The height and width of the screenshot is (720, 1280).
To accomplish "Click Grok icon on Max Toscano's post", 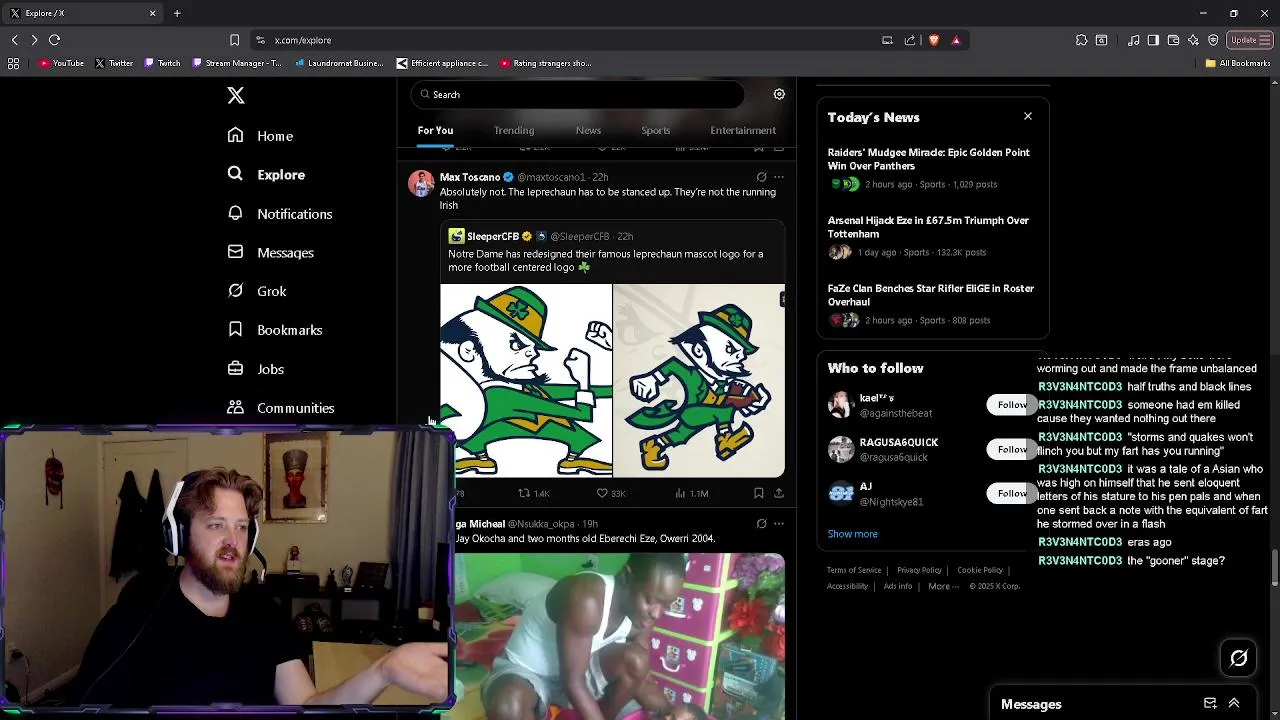I will click(x=761, y=177).
